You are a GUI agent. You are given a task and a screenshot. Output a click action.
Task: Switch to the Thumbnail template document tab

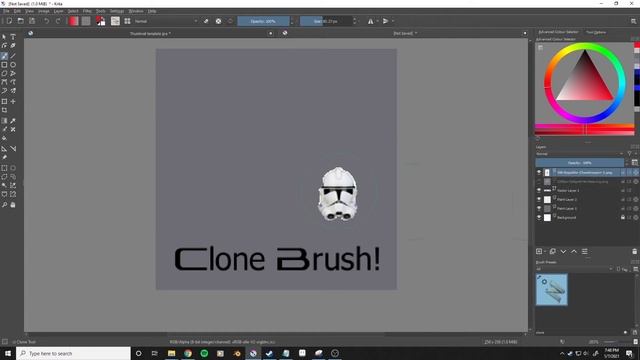(150, 33)
